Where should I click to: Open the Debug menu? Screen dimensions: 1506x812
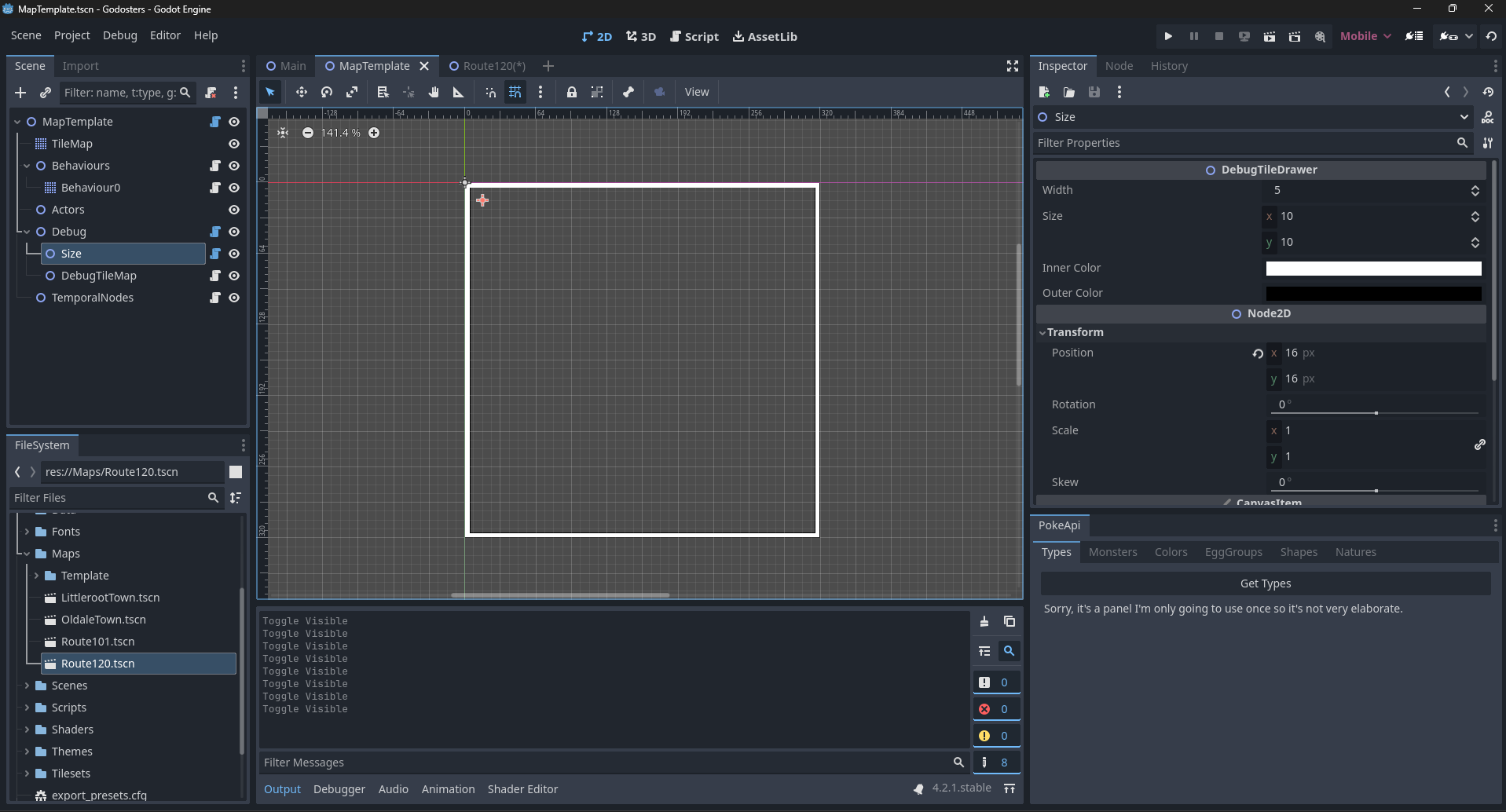point(119,35)
